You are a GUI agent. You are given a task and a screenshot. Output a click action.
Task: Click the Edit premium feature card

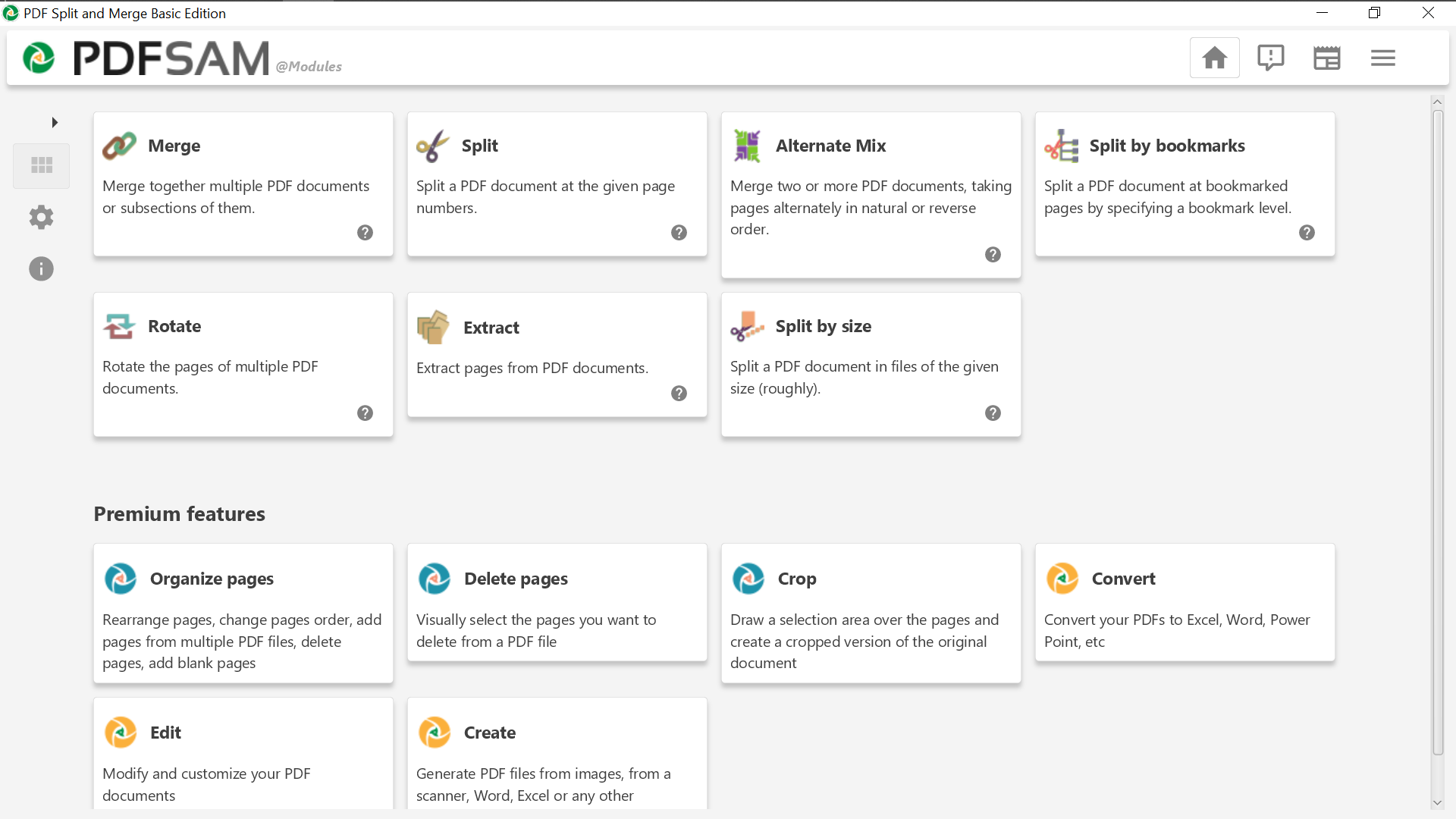243,757
